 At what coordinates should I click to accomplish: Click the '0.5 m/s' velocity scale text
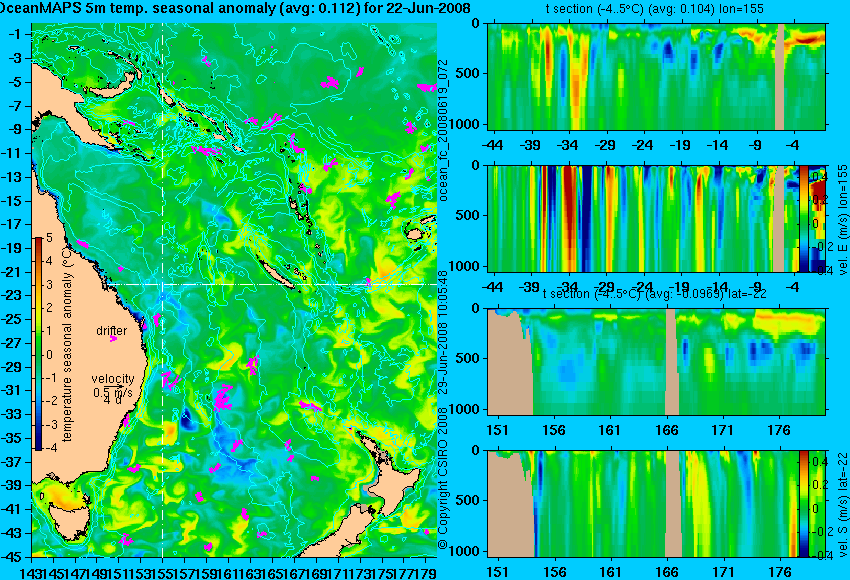tap(113, 392)
